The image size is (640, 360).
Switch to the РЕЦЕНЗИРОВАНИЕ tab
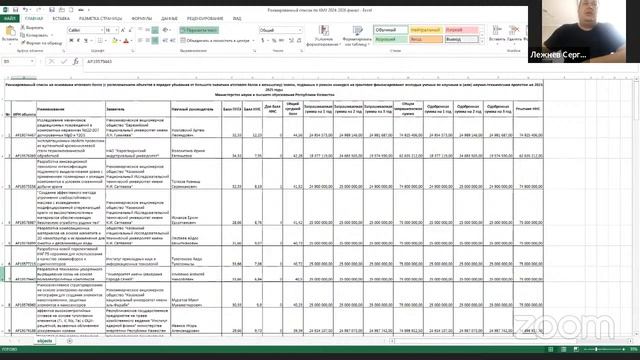coord(205,18)
